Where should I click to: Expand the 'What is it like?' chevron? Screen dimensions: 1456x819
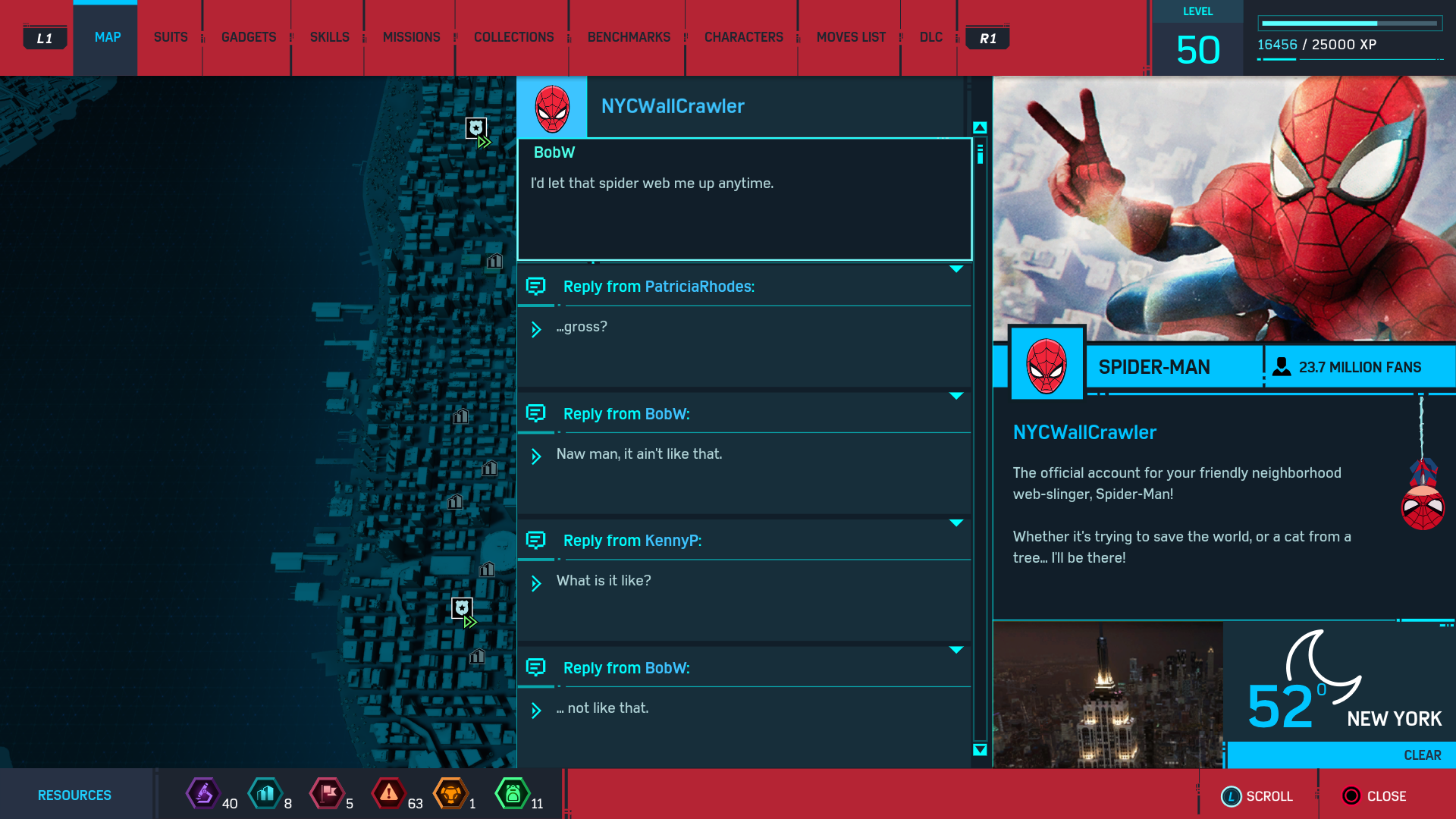536,583
